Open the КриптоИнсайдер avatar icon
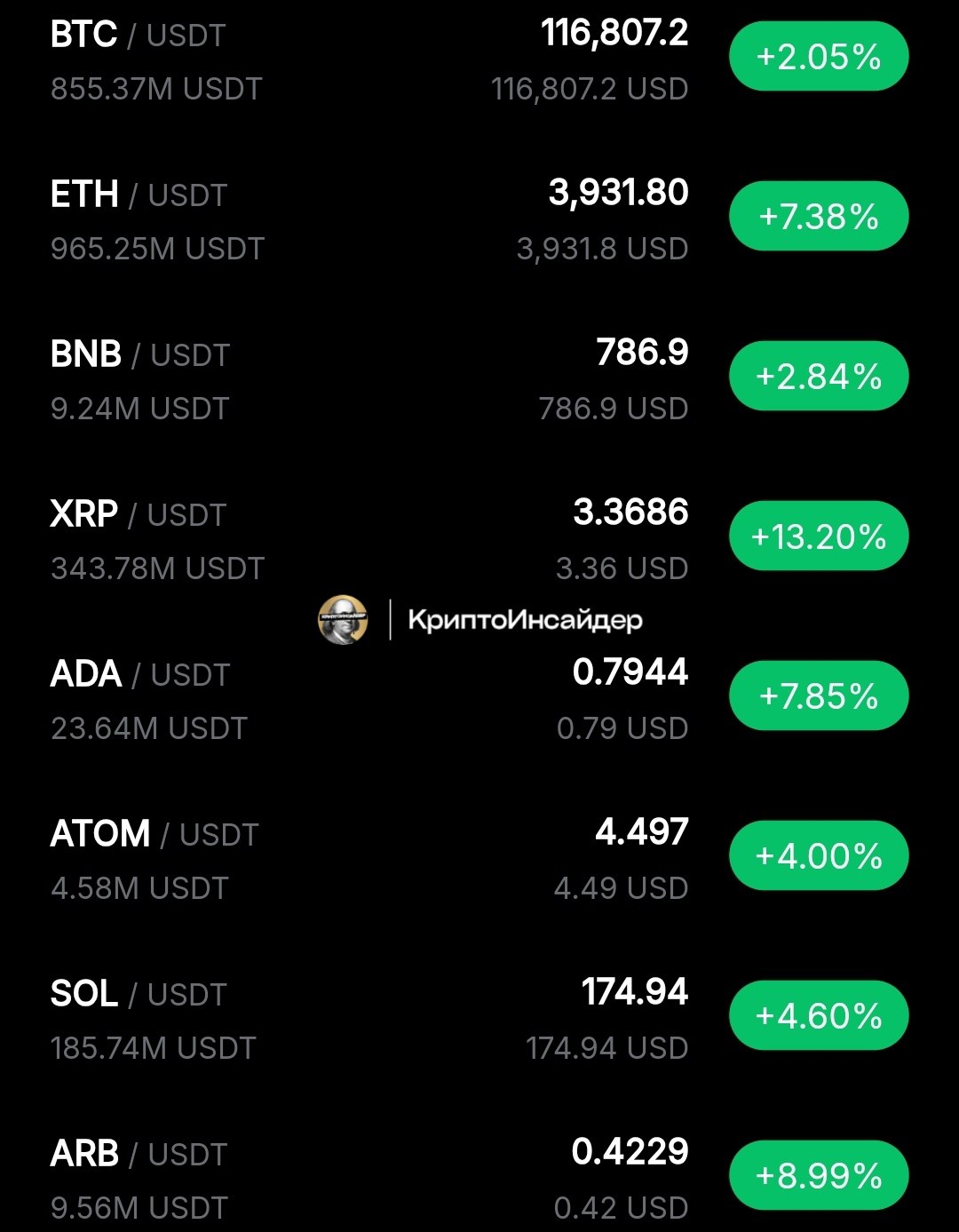The width and height of the screenshot is (959, 1232). pyautogui.click(x=343, y=619)
